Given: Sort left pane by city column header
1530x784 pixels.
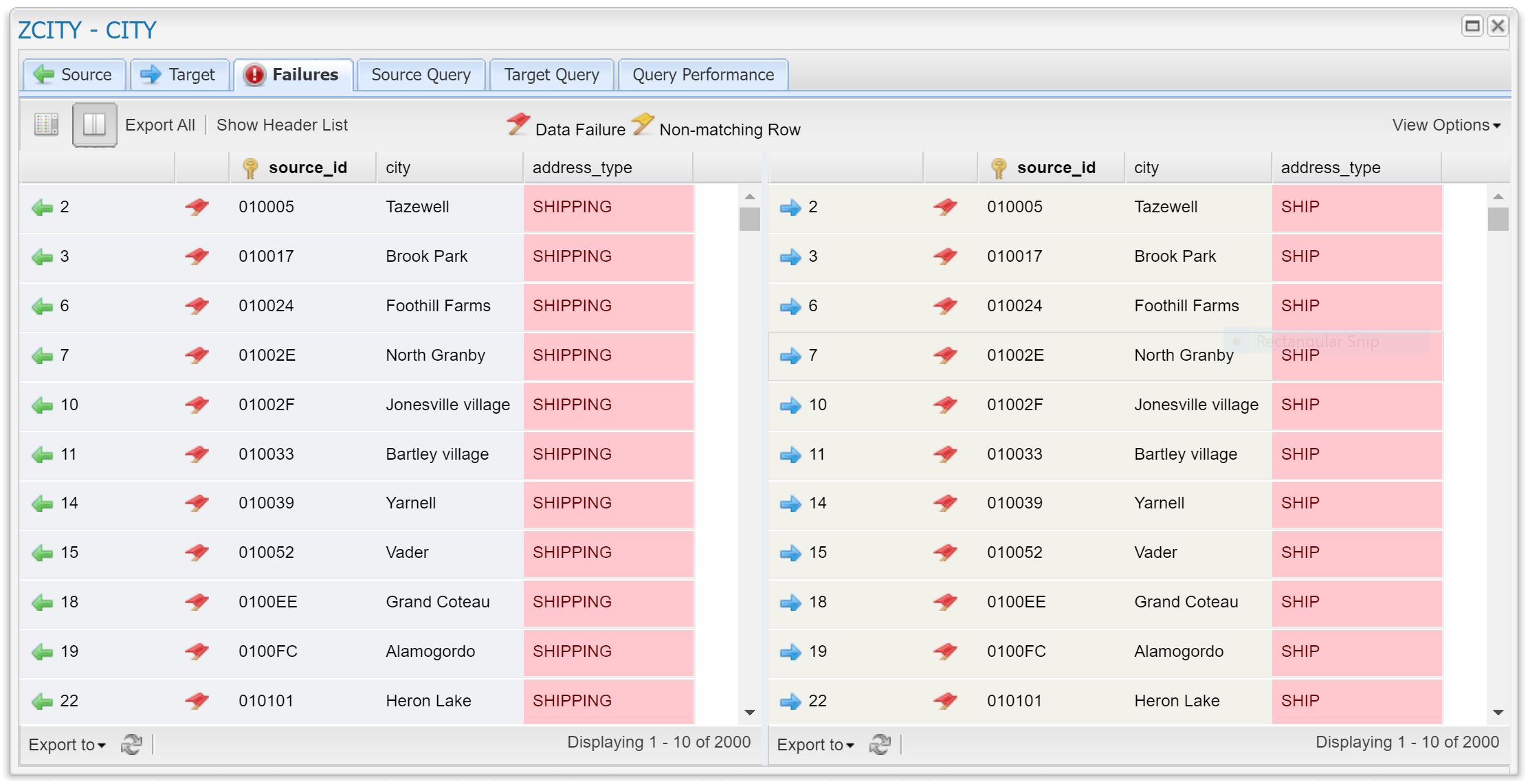Looking at the screenshot, I should 450,168.
